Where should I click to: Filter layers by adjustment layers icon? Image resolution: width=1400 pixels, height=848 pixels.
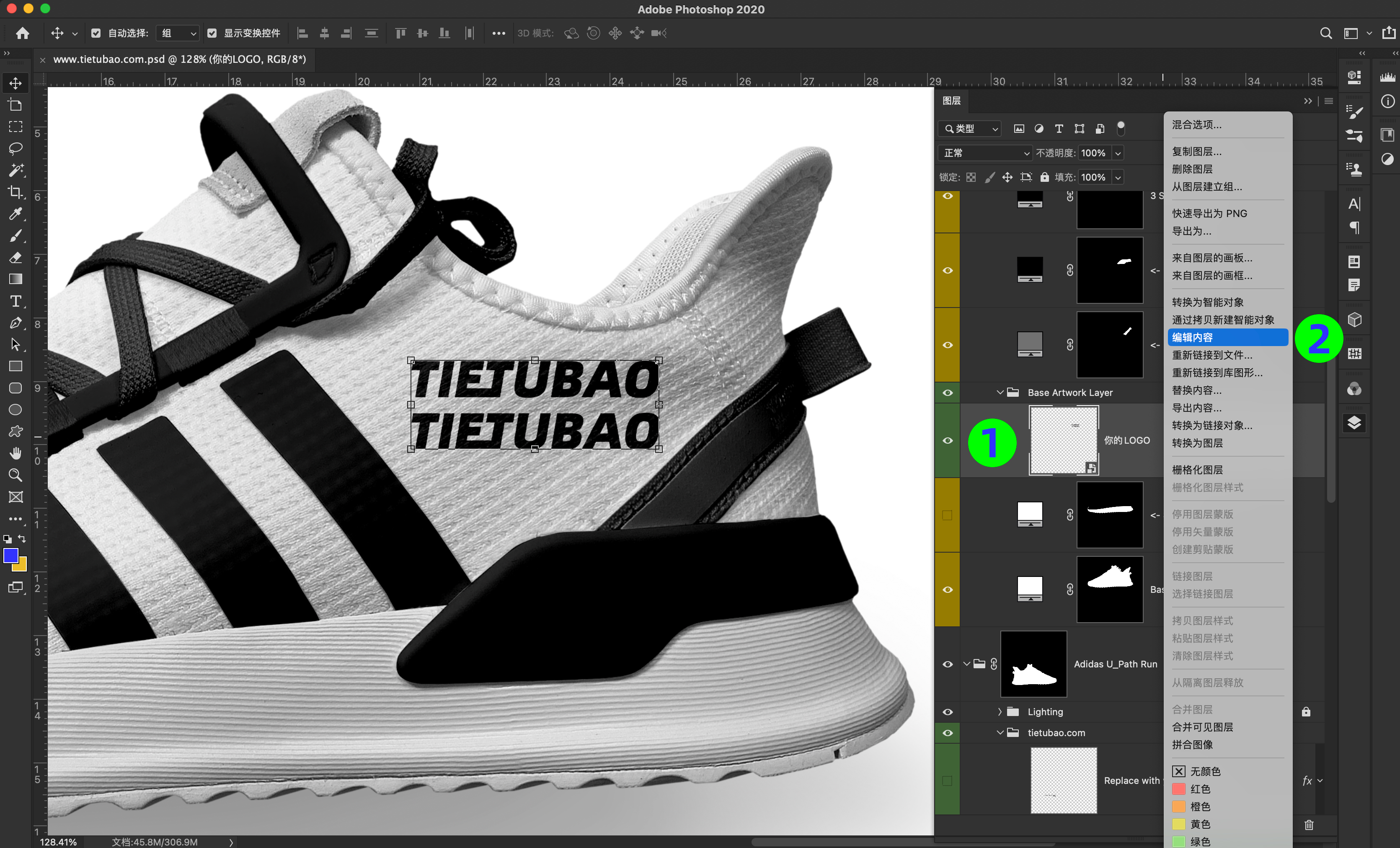tap(1039, 129)
